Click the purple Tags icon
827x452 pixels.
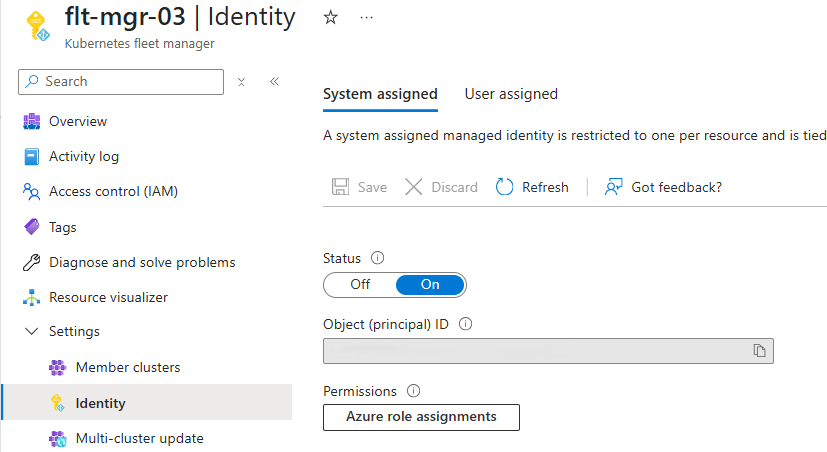32,227
